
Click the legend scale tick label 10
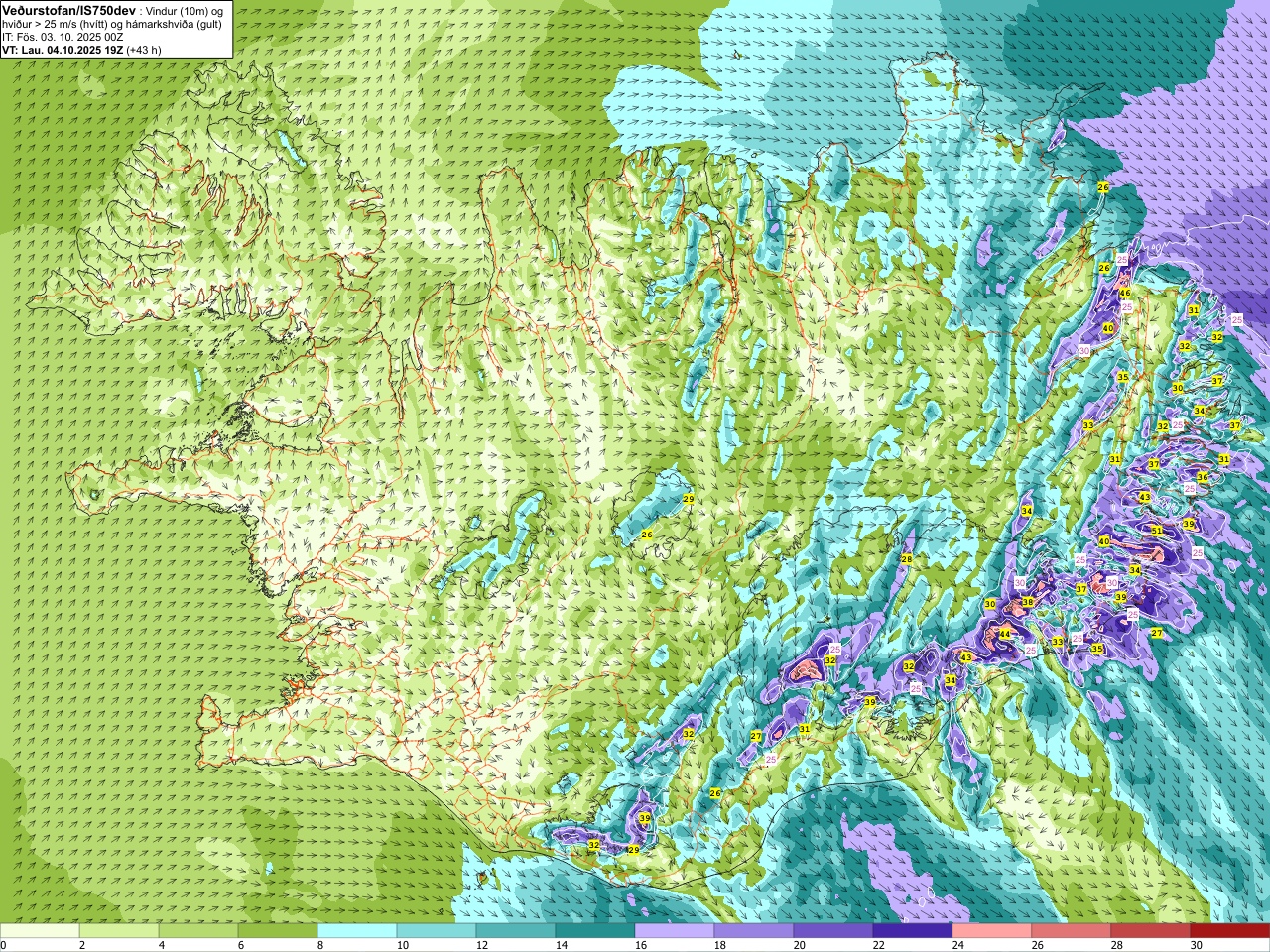click(x=403, y=945)
